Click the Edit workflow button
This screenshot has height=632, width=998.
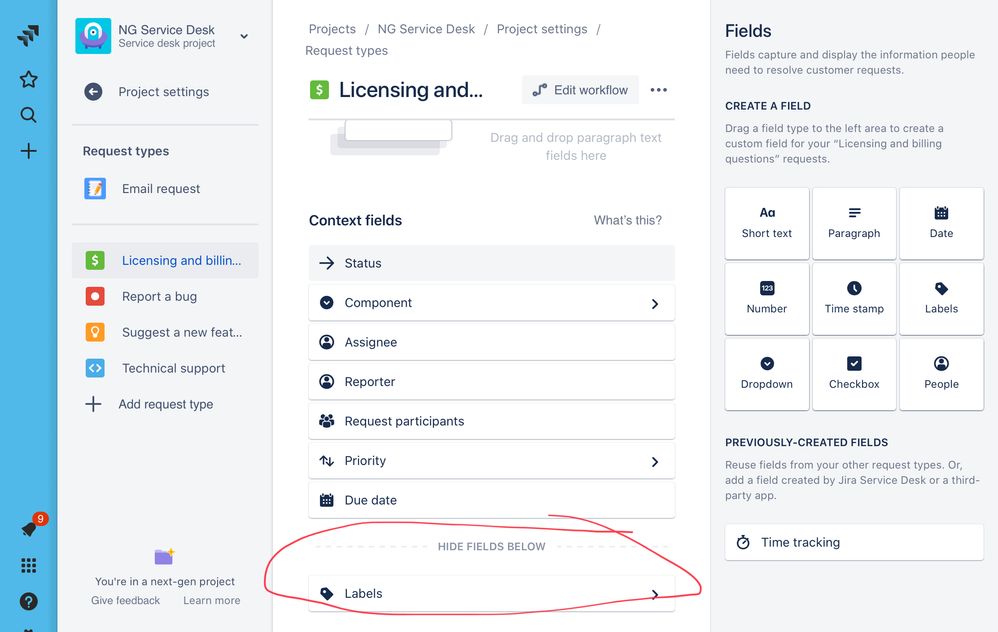pyautogui.click(x=580, y=90)
